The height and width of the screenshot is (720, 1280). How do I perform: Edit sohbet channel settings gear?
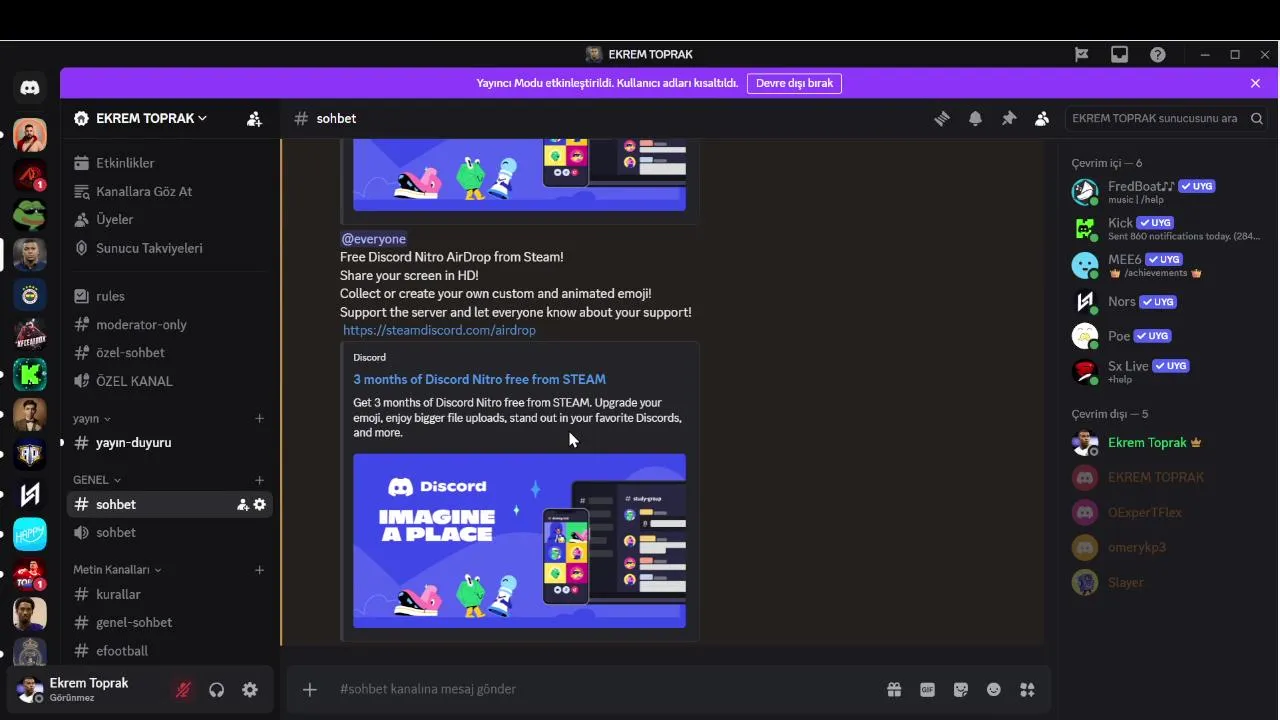pos(260,504)
